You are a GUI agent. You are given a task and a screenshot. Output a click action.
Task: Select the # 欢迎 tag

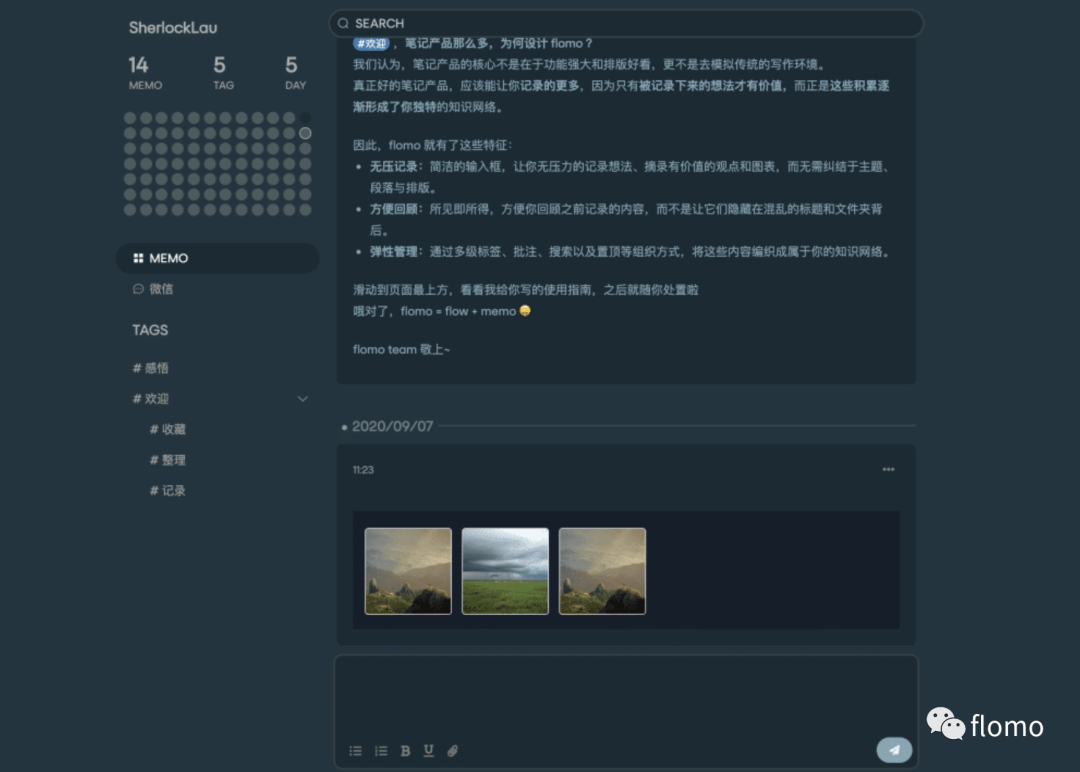point(151,399)
